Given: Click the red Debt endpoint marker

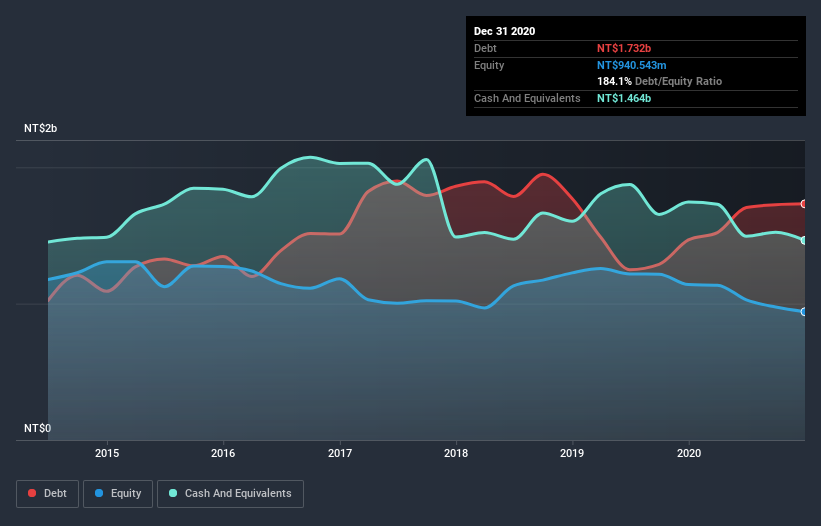Looking at the screenshot, I should [x=804, y=204].
